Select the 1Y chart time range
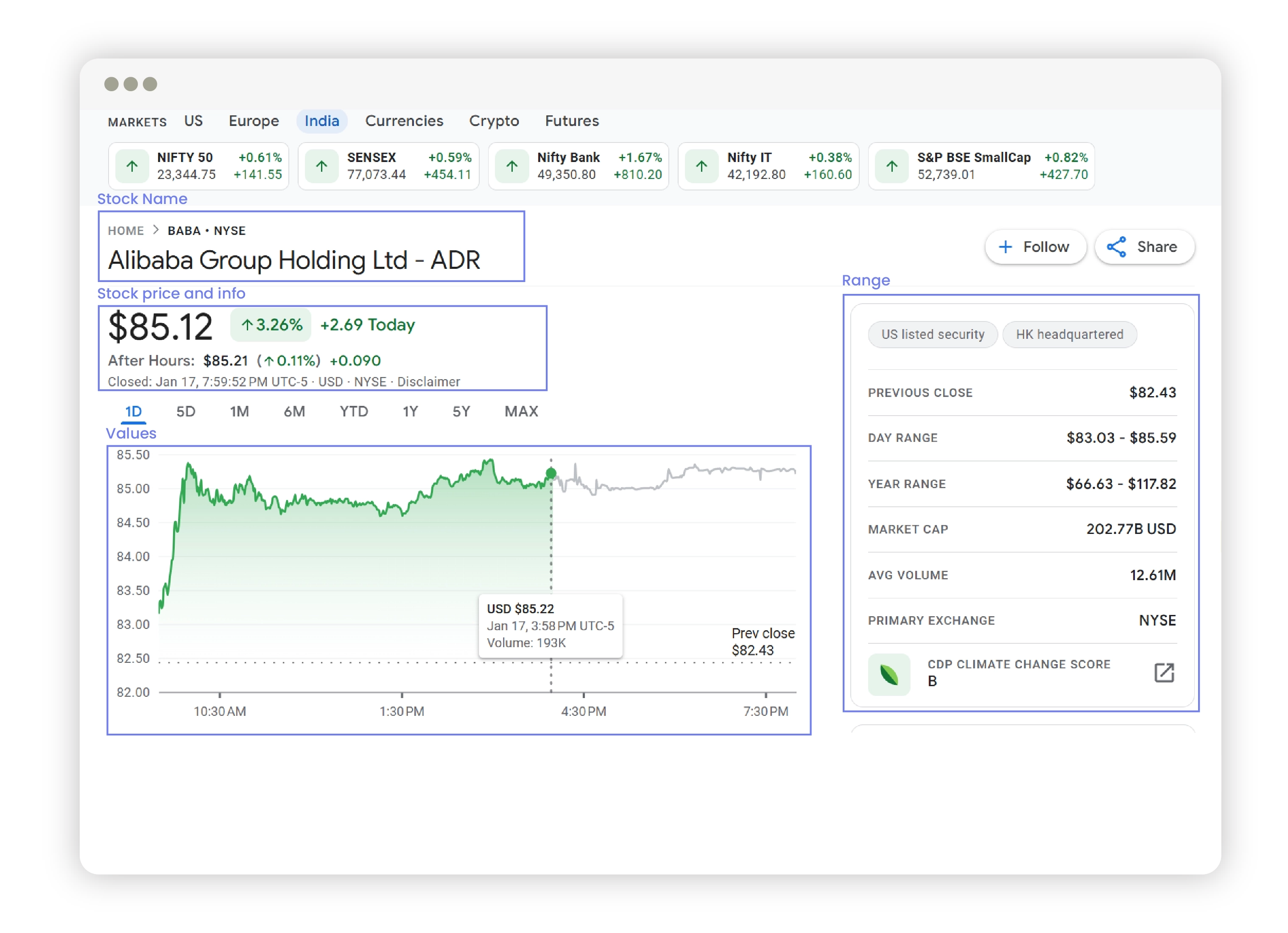This screenshot has height=933, width=1288. pyautogui.click(x=408, y=410)
